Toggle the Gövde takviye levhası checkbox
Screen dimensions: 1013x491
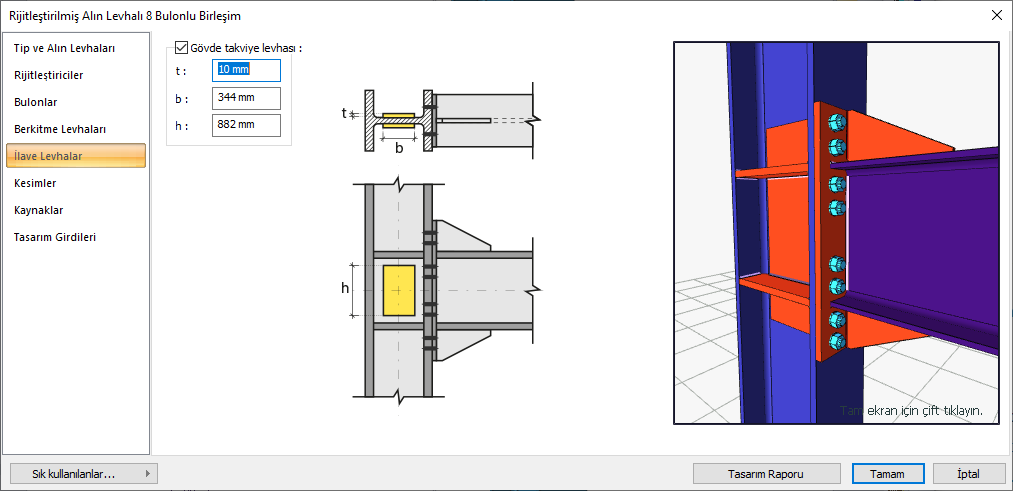[x=181, y=47]
